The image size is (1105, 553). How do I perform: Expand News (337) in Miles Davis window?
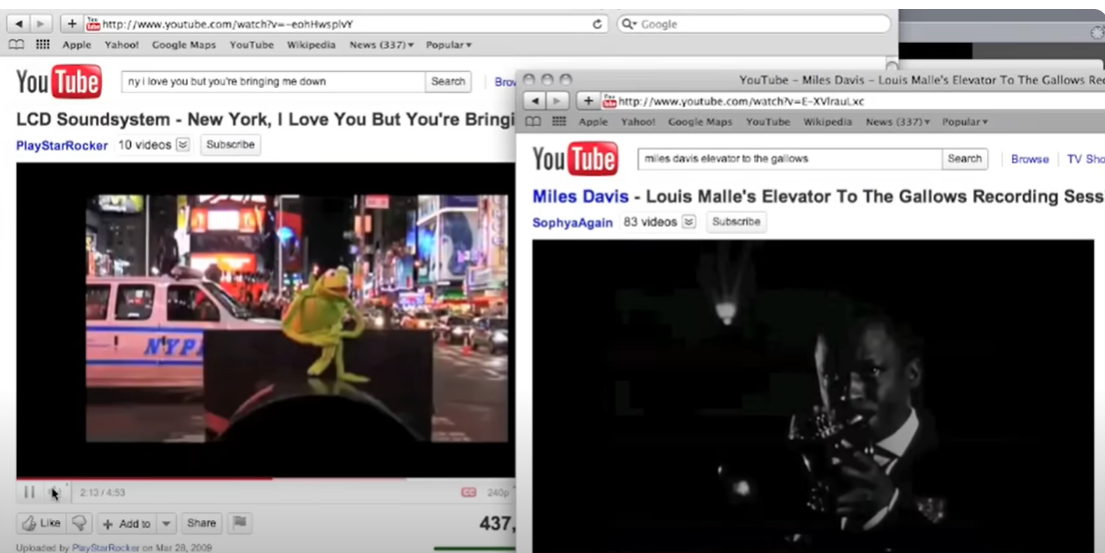point(898,122)
